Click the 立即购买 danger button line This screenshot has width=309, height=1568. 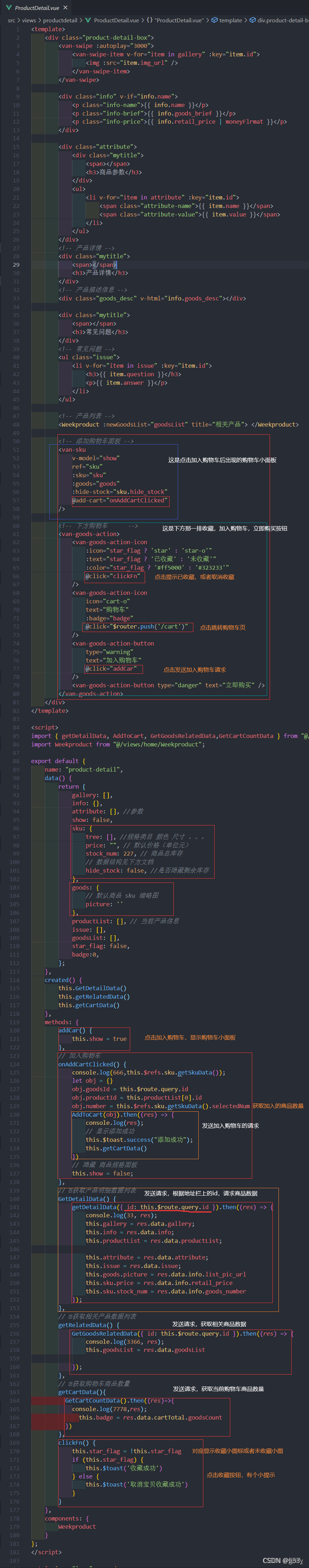[x=168, y=686]
